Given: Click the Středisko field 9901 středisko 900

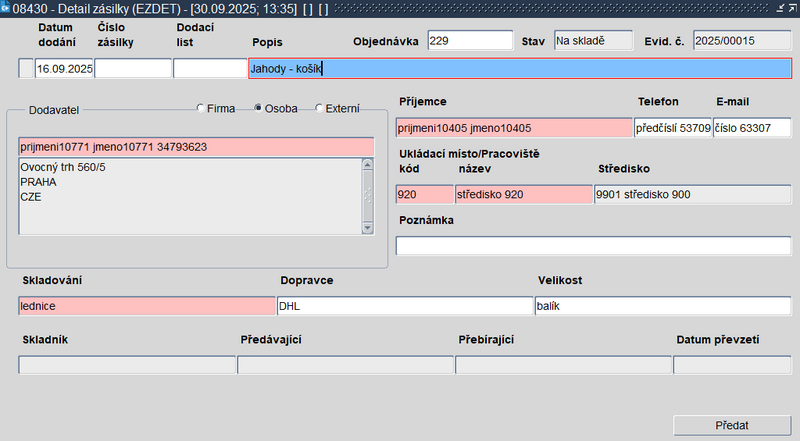Looking at the screenshot, I should [693, 194].
